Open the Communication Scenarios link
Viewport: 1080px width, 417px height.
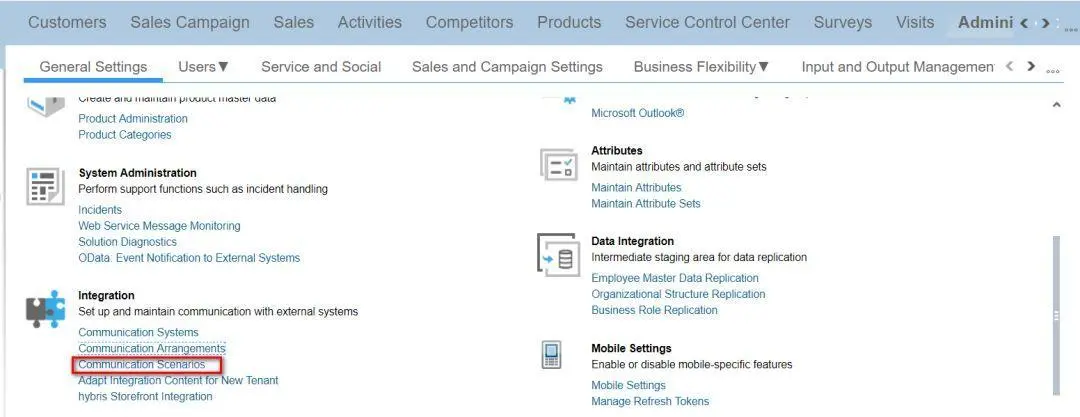click(x=142, y=365)
